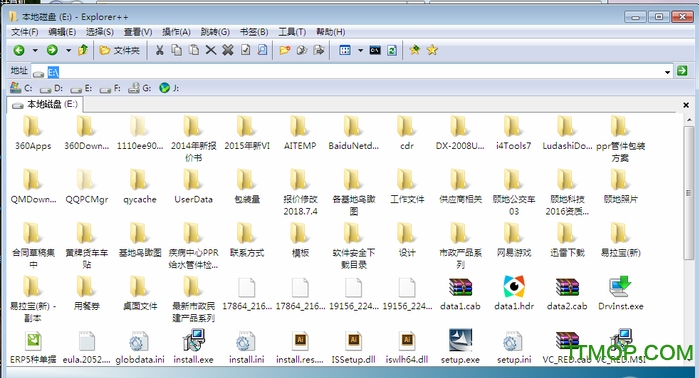Image resolution: width=699 pixels, height=378 pixels.
Task: Open the 帮助(H) menu
Action: tap(330, 32)
